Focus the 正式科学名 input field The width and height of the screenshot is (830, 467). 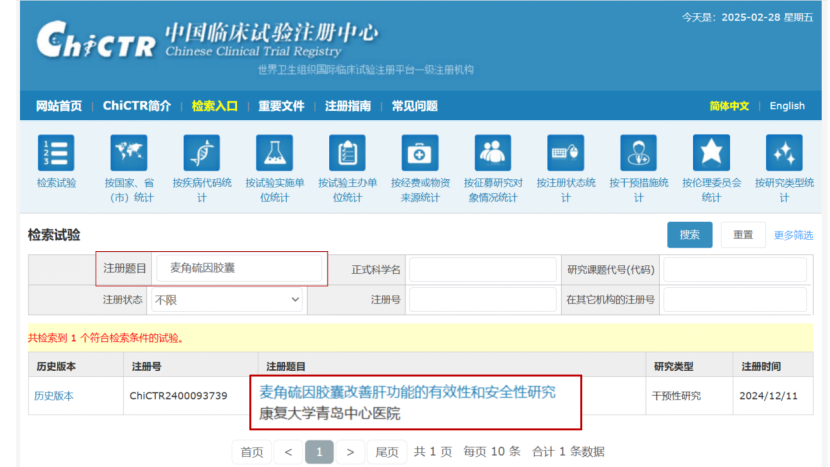click(483, 270)
